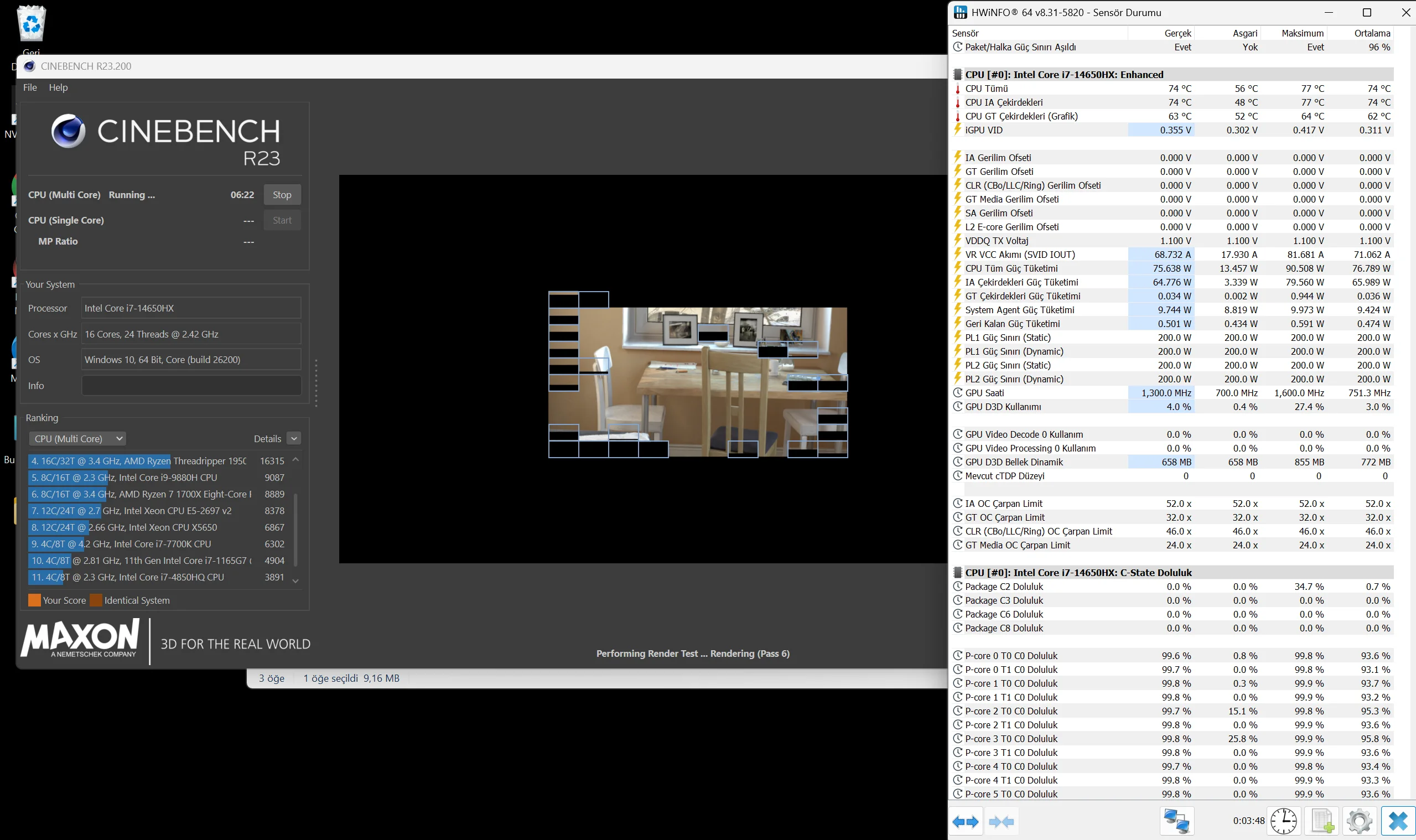Open the remote network monitoring icon in HWiNFO

[x=1176, y=821]
